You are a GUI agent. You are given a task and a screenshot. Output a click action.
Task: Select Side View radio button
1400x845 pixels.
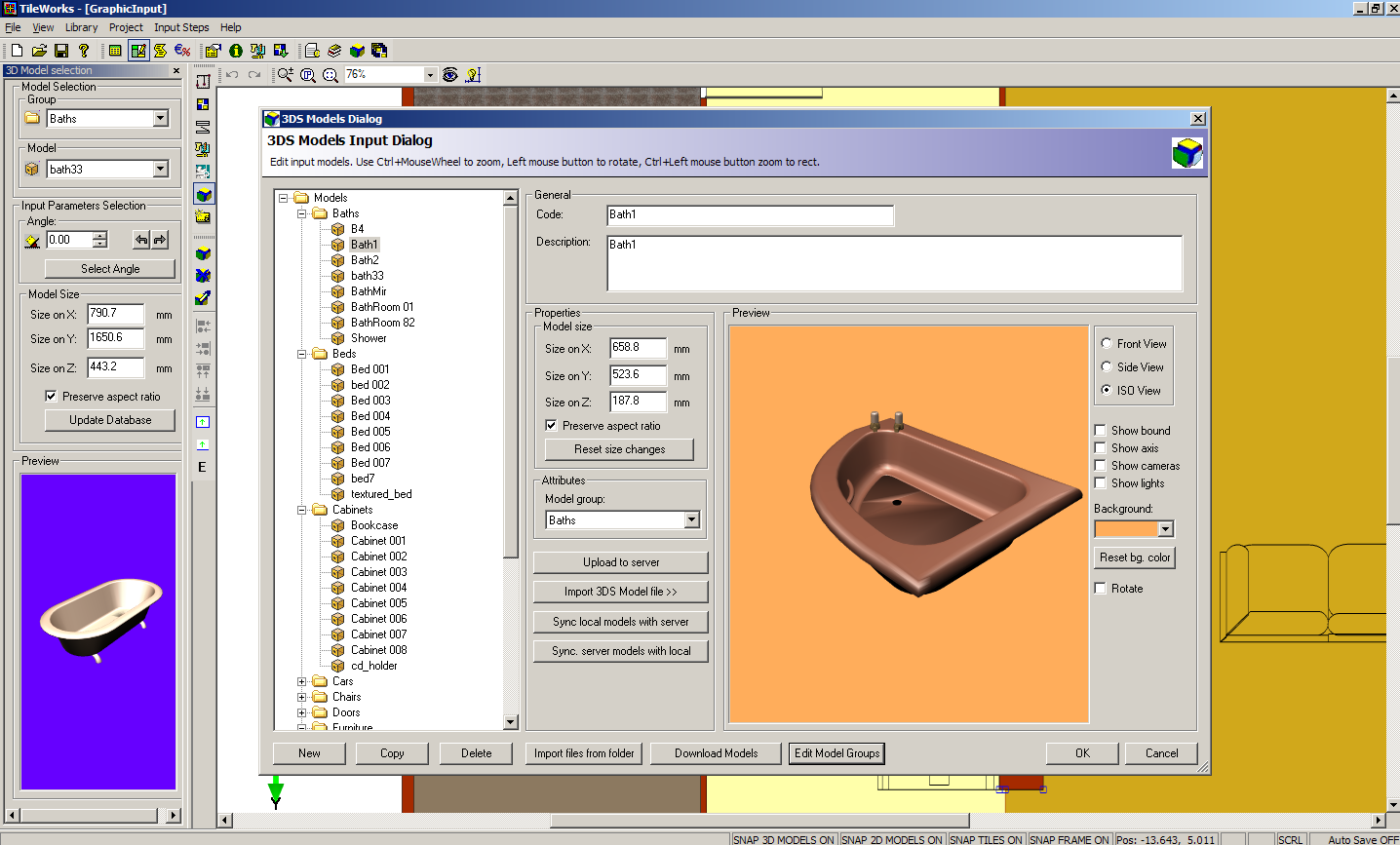click(1107, 366)
